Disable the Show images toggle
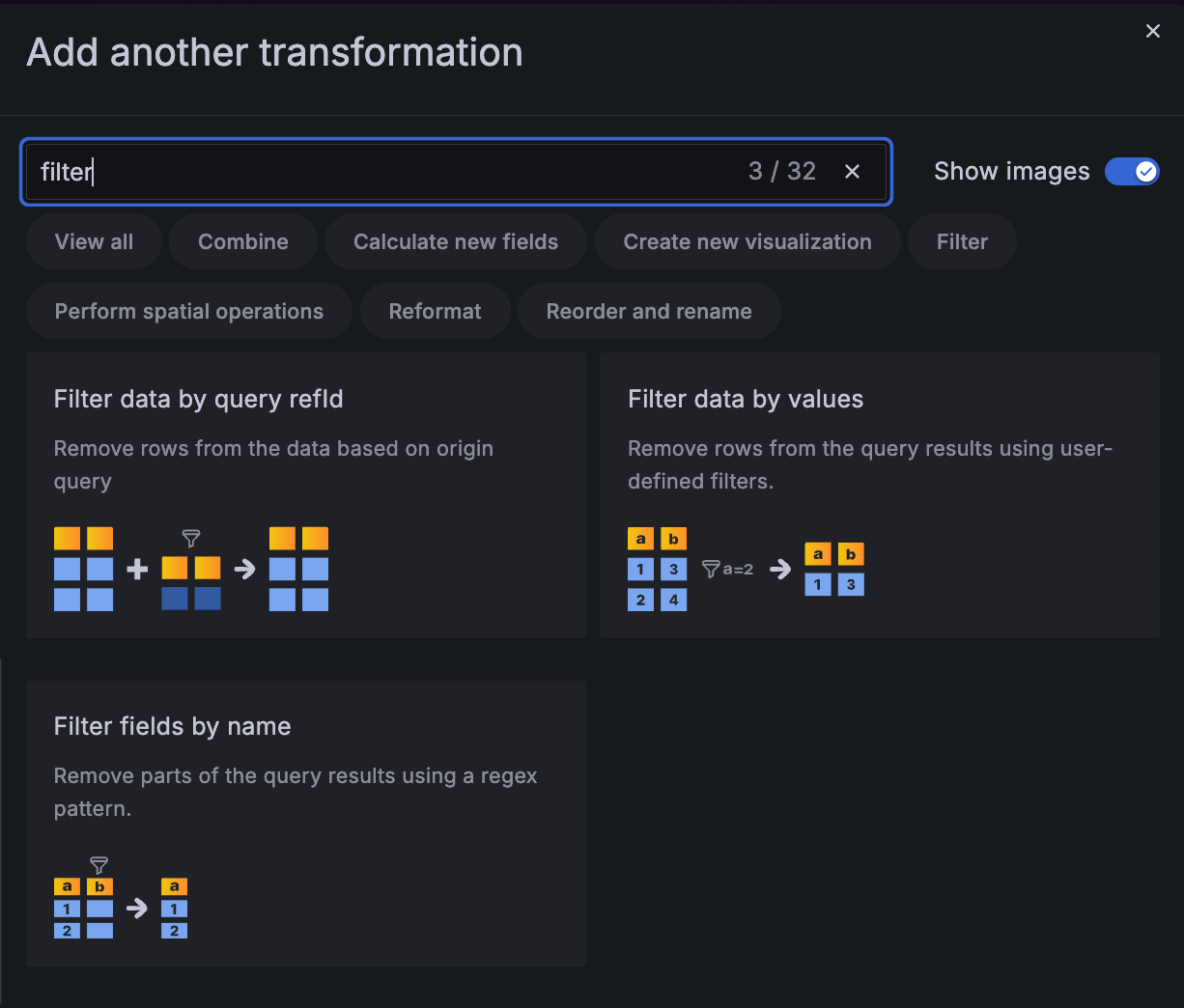1184x1008 pixels. coord(1132,171)
